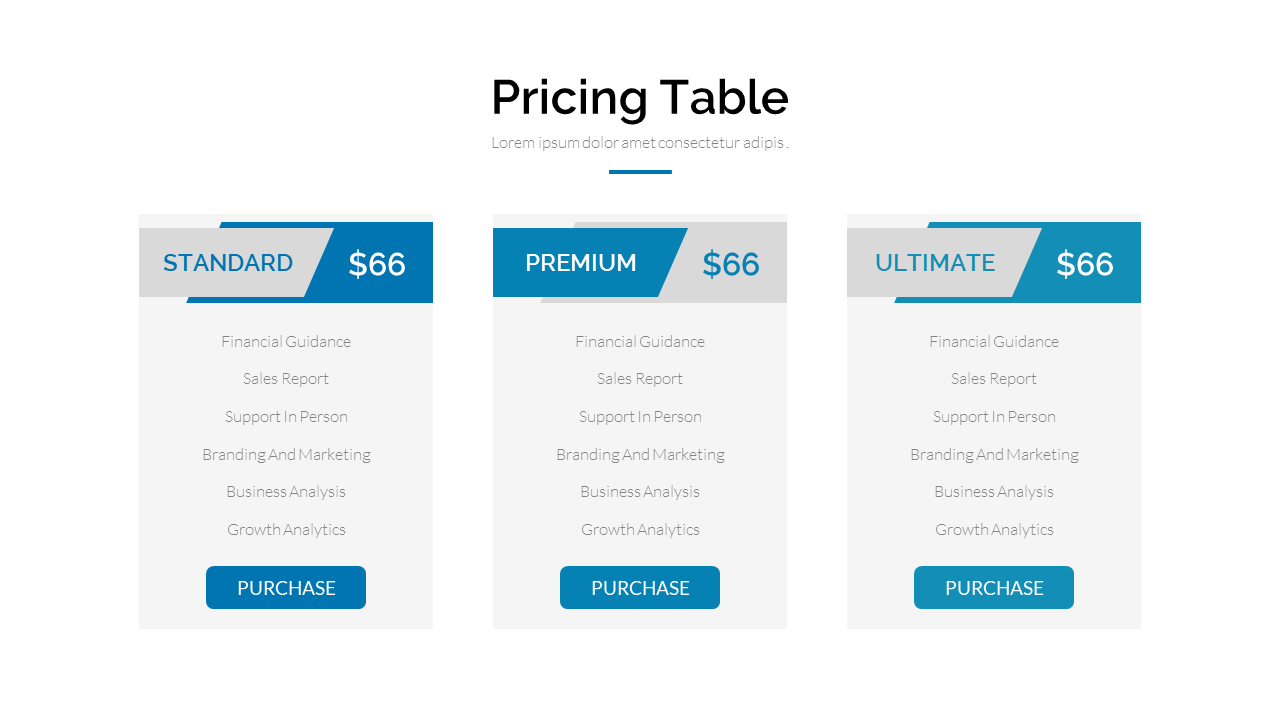Click the STANDARD plan header label

pyautogui.click(x=228, y=263)
